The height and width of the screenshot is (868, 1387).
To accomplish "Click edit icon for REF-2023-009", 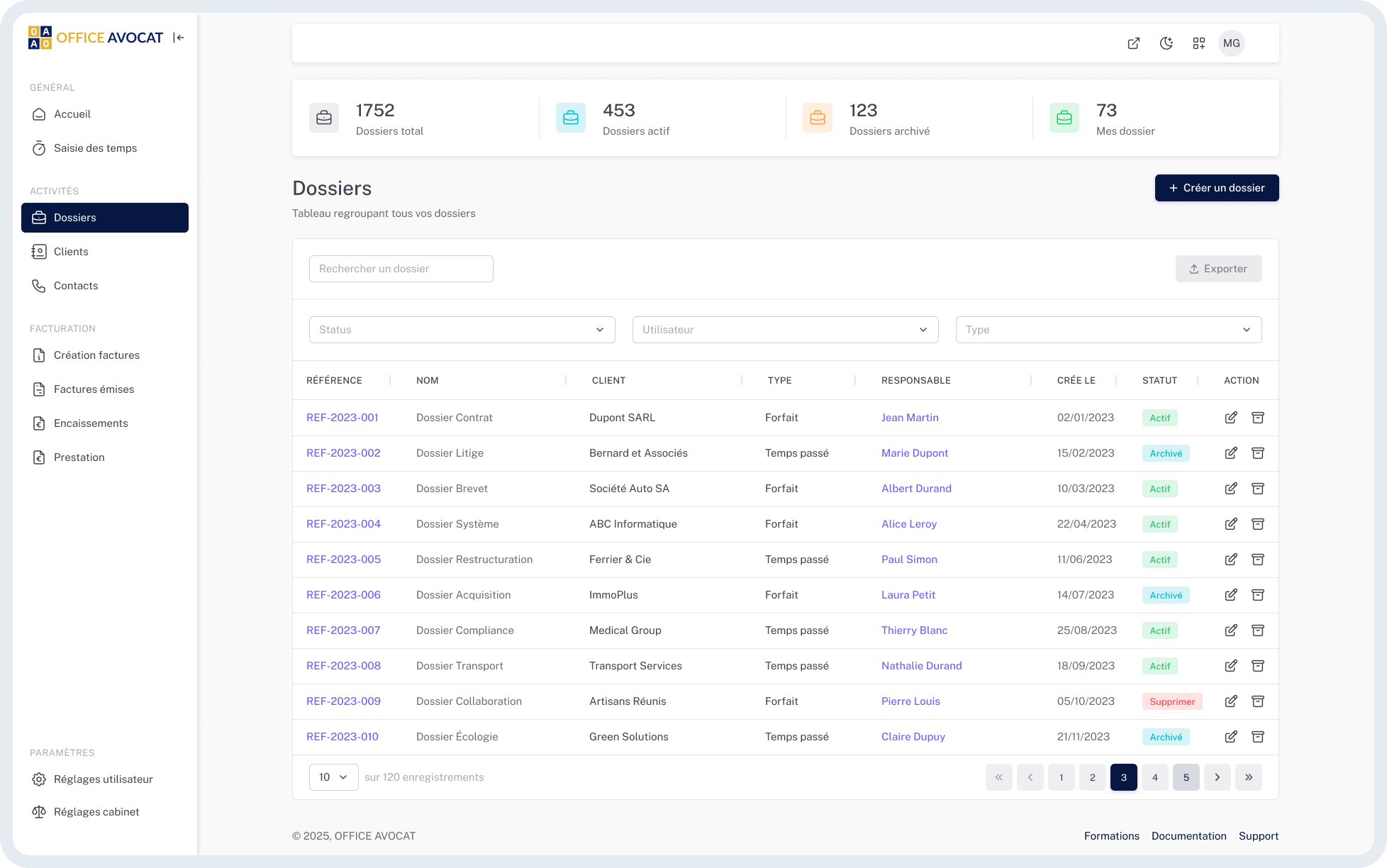I will tap(1231, 701).
